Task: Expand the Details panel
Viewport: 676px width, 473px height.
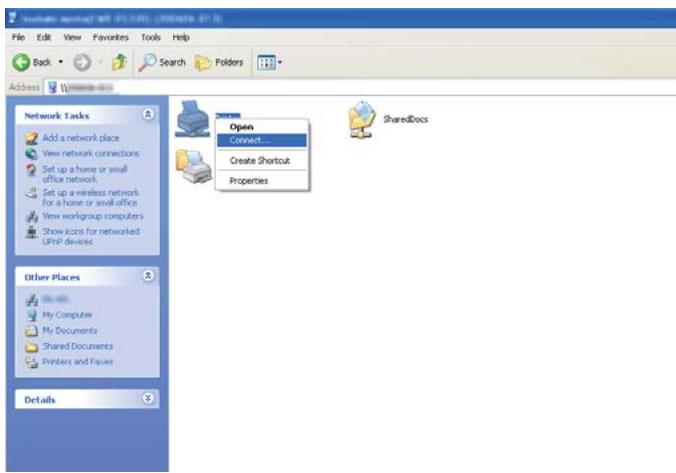Action: pyautogui.click(x=148, y=398)
